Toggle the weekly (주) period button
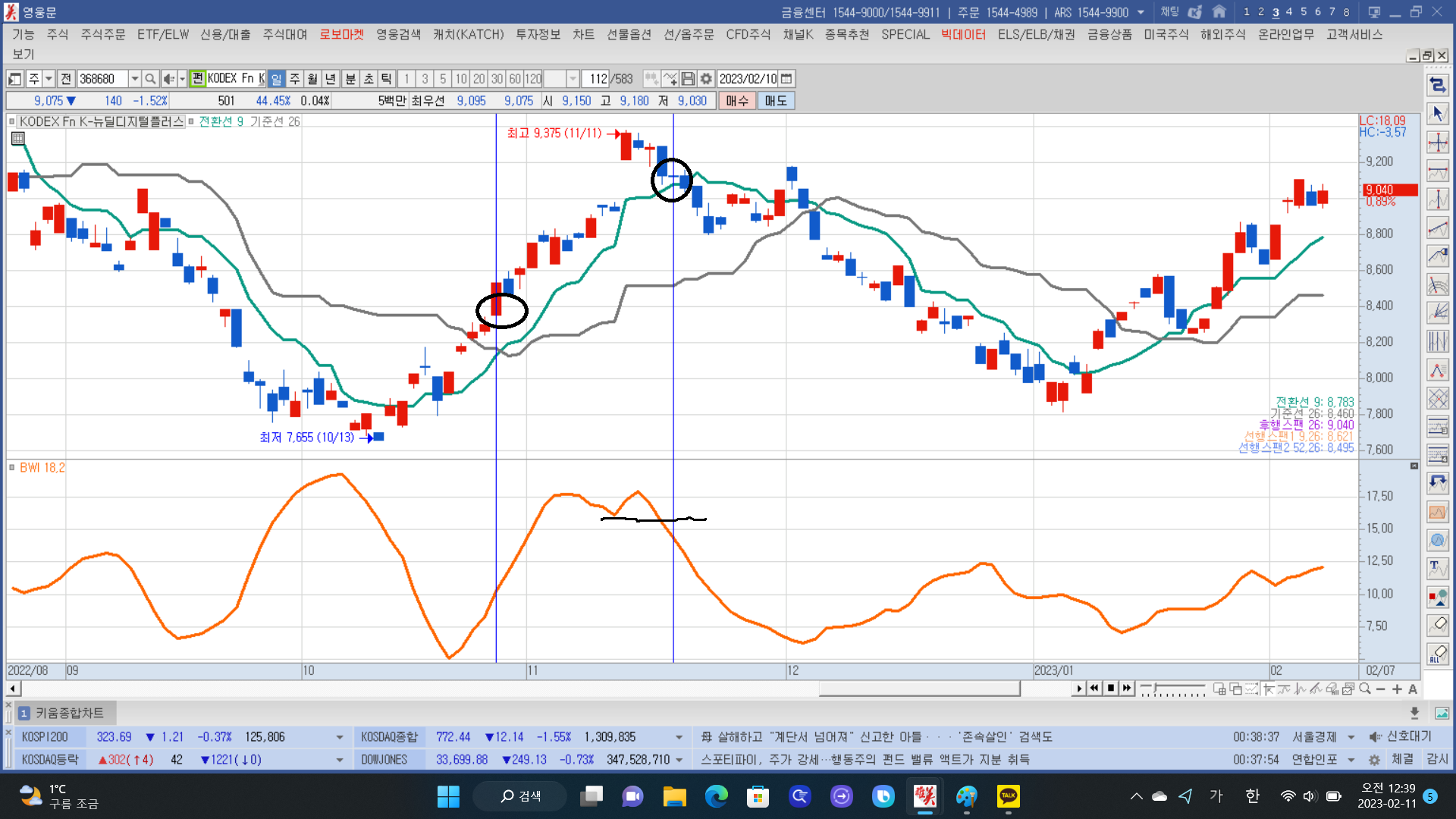 [x=294, y=79]
